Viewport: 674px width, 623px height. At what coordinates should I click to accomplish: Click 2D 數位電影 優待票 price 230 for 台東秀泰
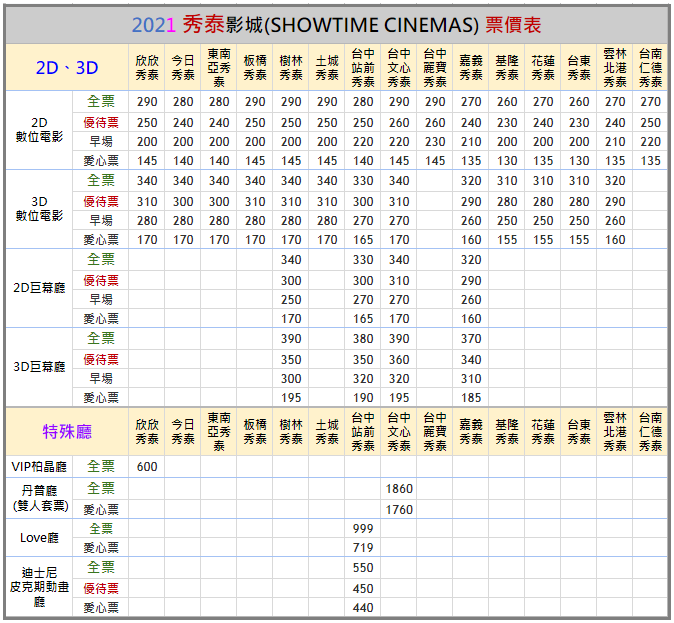pyautogui.click(x=579, y=123)
